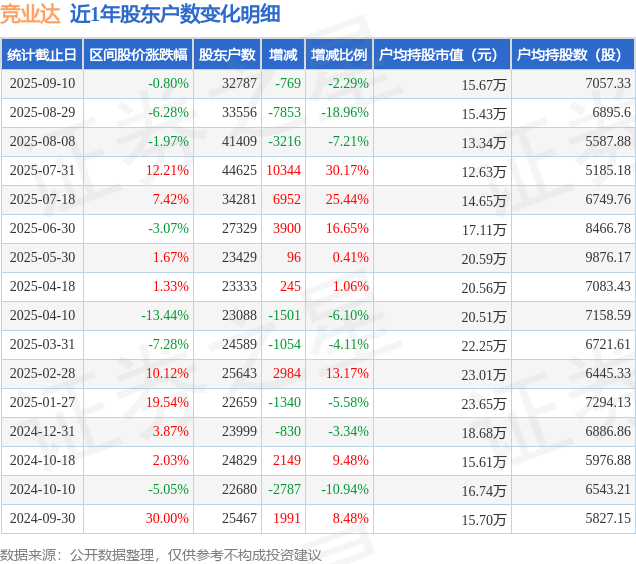Select date cell 2025-04-18
The height and width of the screenshot is (564, 636).
43,286
